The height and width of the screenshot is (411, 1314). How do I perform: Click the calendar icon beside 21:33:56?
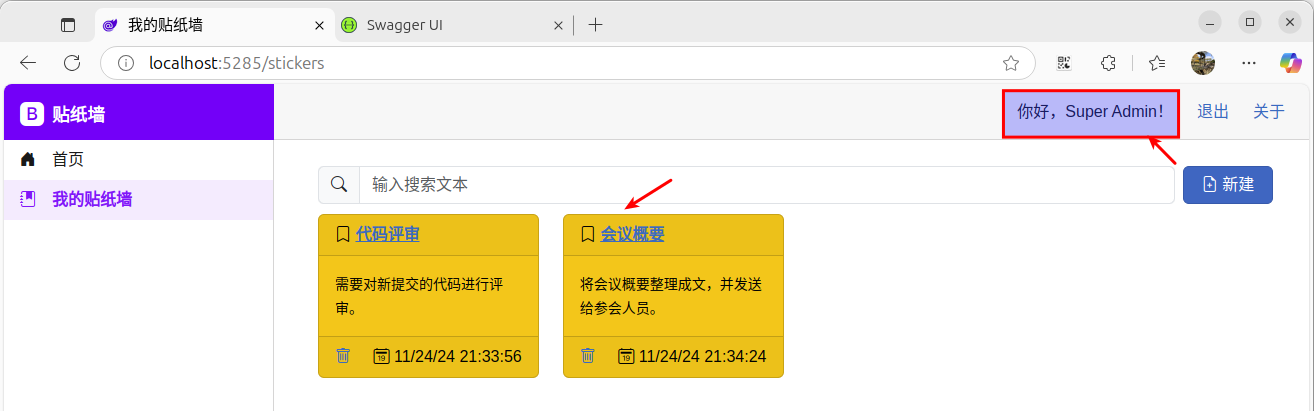coord(381,356)
